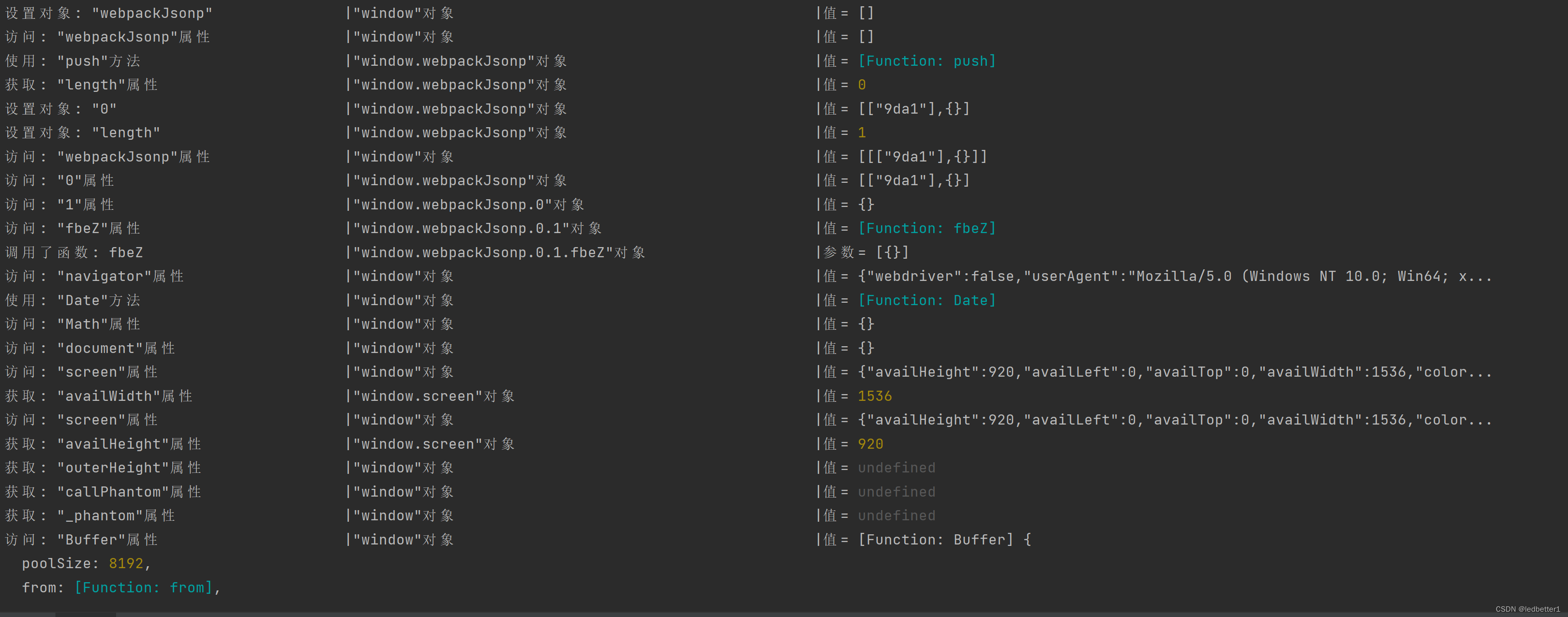This screenshot has height=617, width=1568.
Task: Click '[Function: push]' value
Action: [926, 61]
